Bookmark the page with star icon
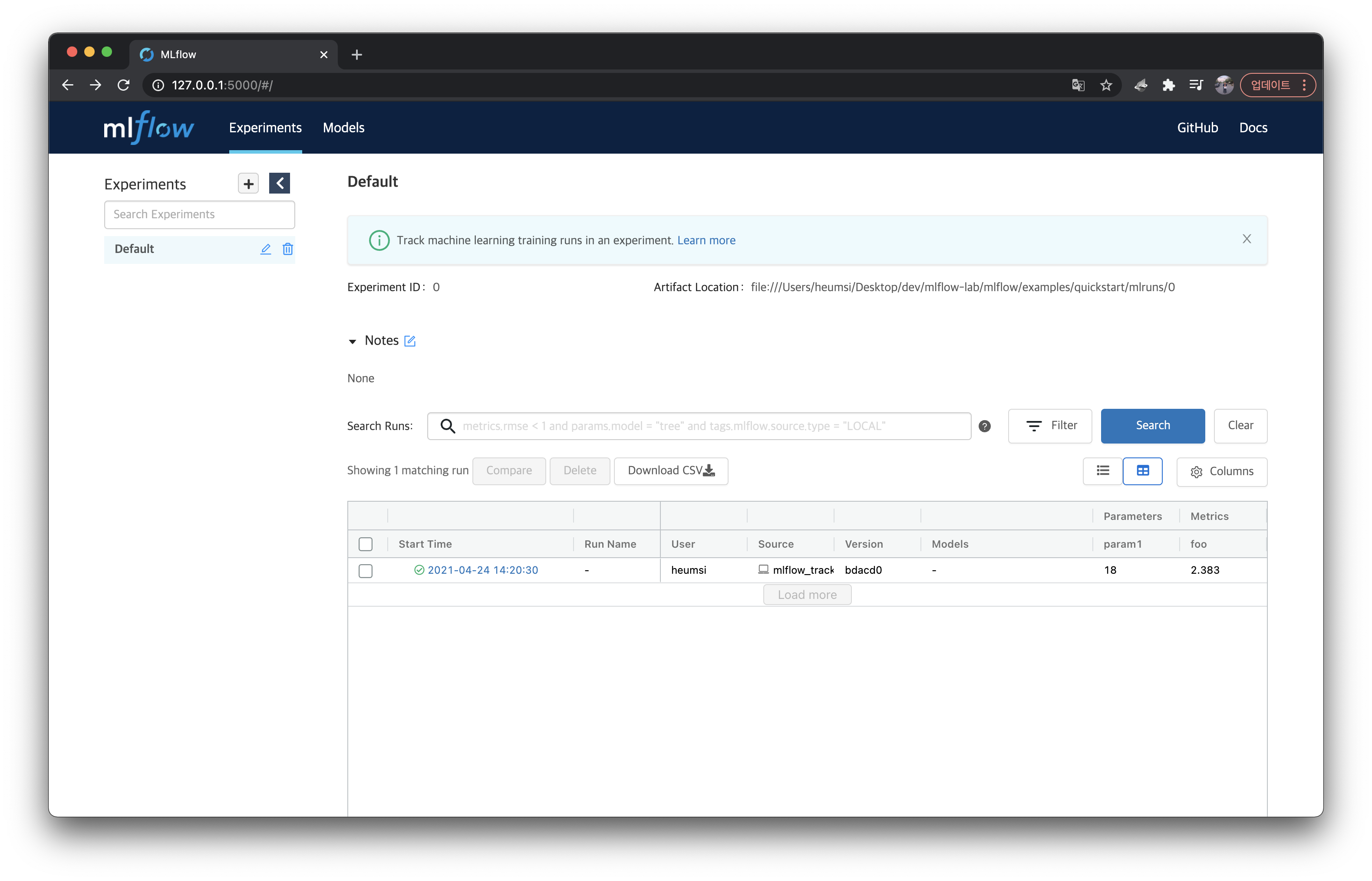The width and height of the screenshot is (1372, 881). point(1106,85)
